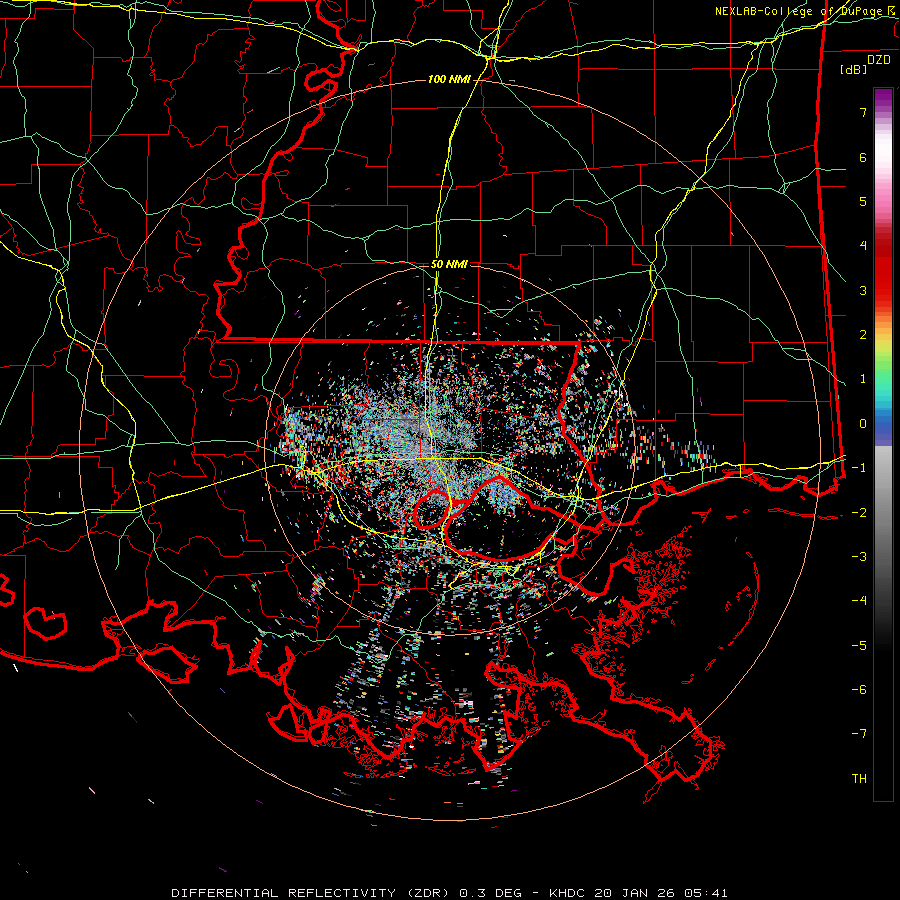Click the 5 value on color scale

click(x=863, y=201)
